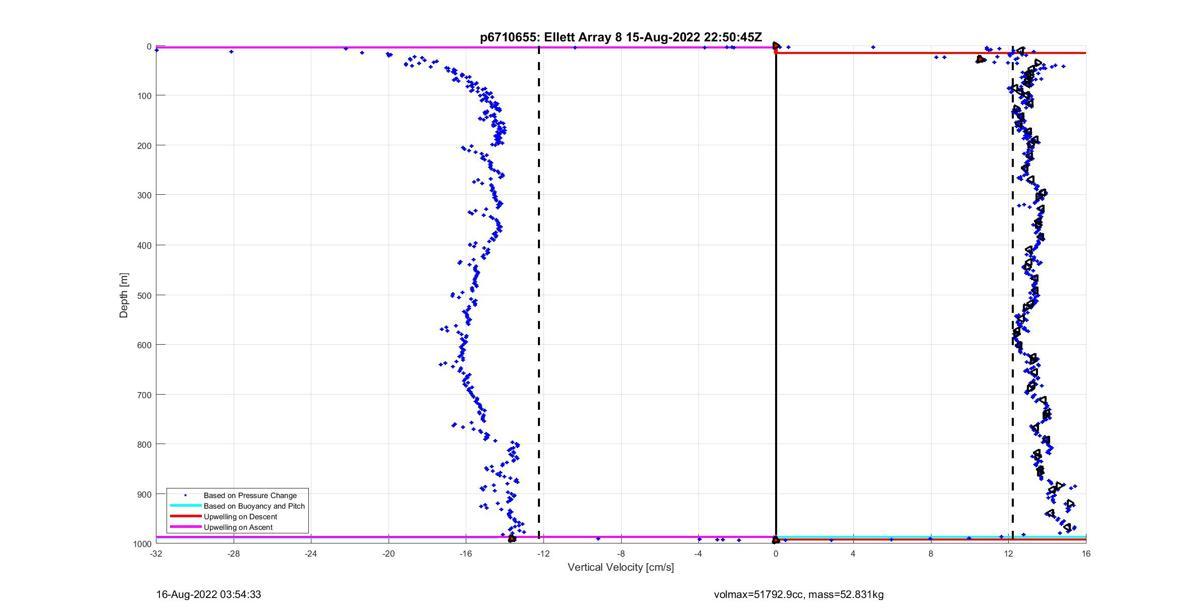1200x611 pixels.
Task: Click the dashed vertical line near 12 cm/s
Action: 1012,295
